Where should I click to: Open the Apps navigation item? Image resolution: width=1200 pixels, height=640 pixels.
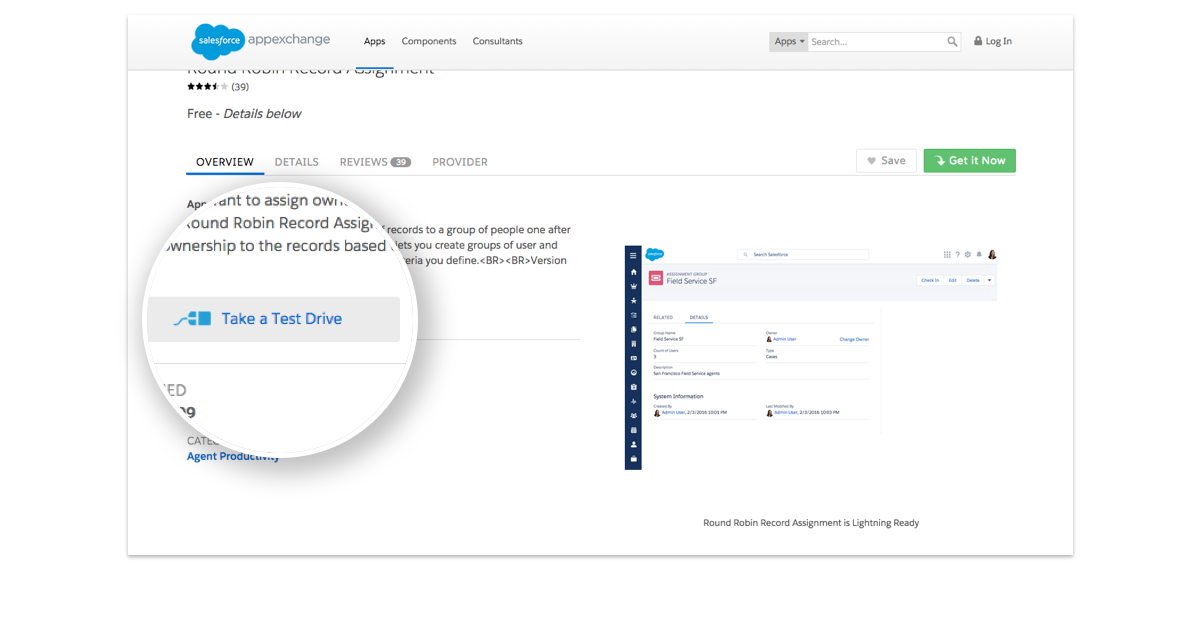point(374,42)
